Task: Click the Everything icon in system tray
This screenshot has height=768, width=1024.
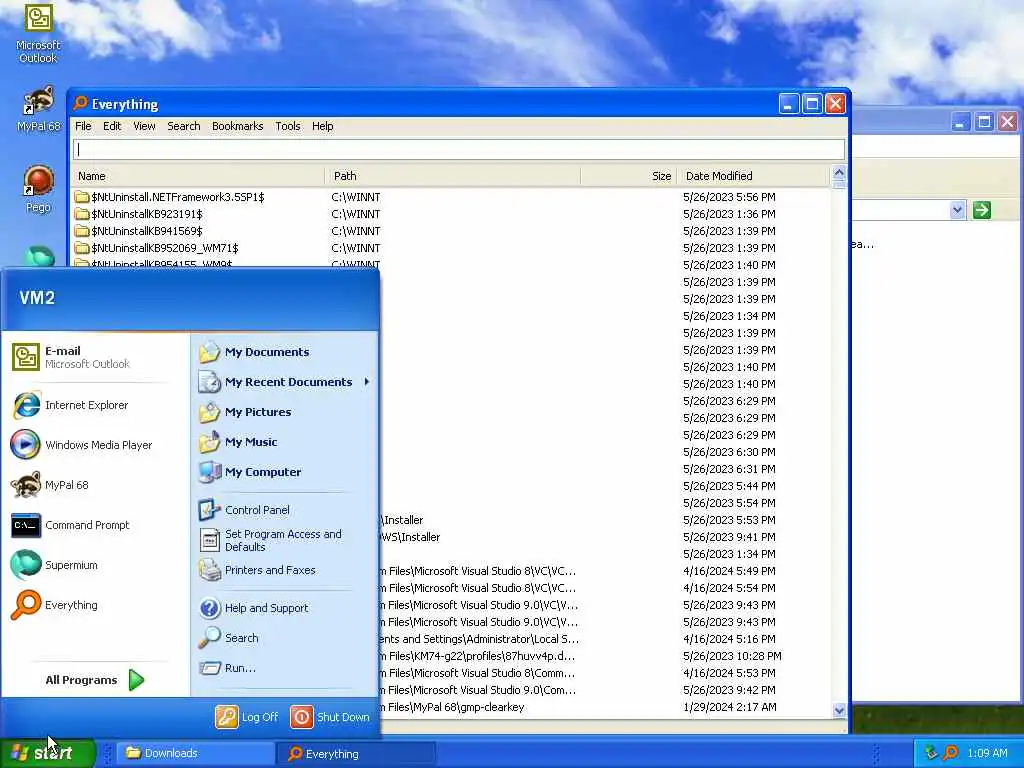Action: click(950, 753)
